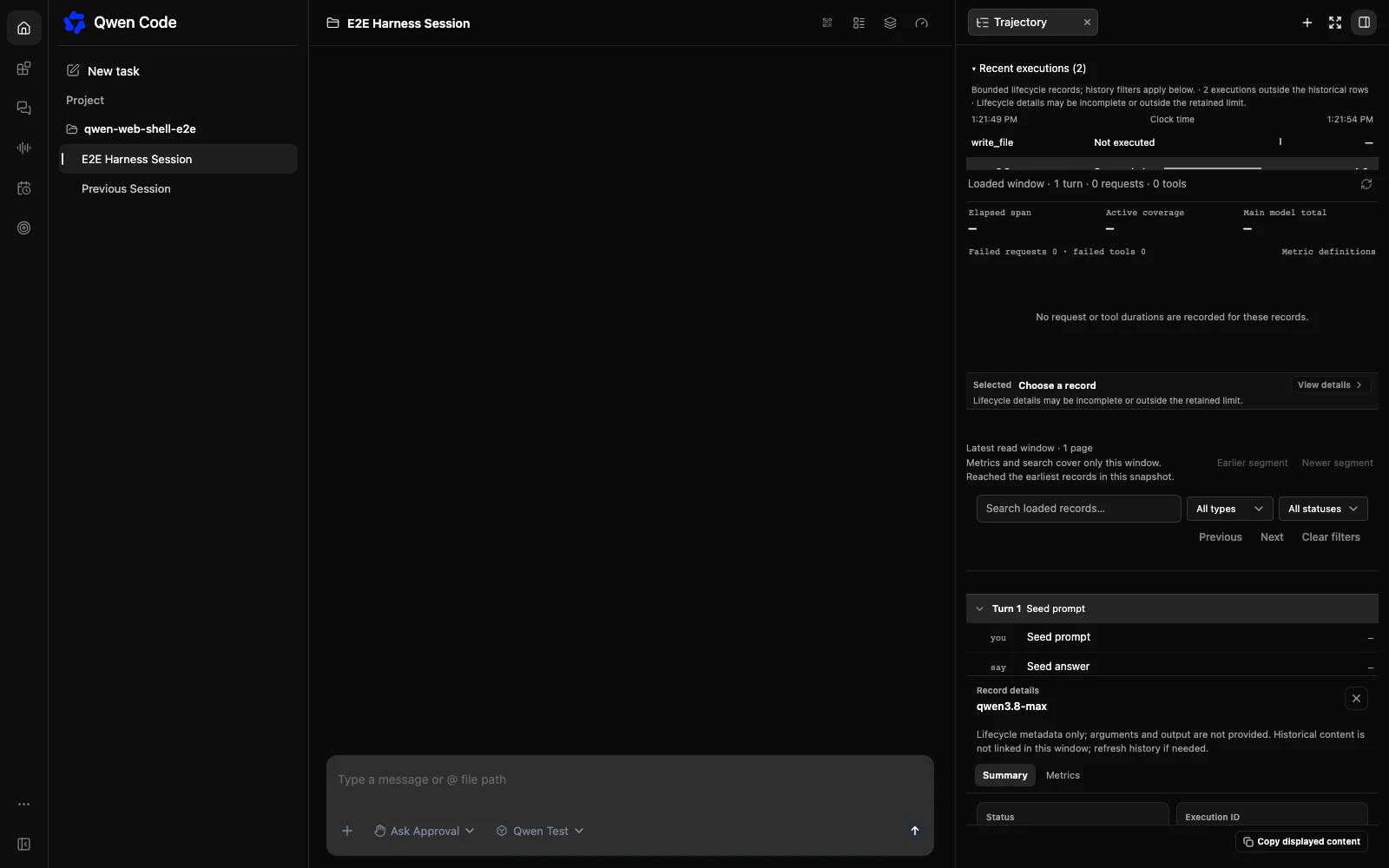Collapse the sidebar with the bottom-left panel icon
This screenshot has width=1389, height=868.
pyautogui.click(x=23, y=845)
